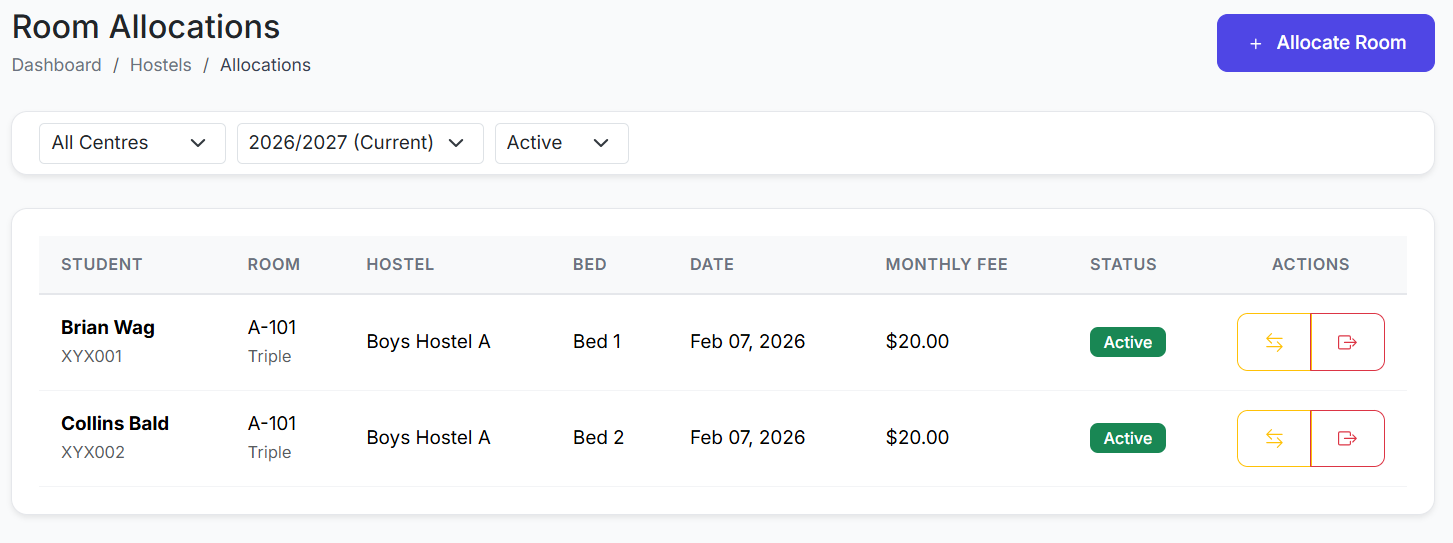Viewport: 1453px width, 543px height.
Task: Click the Date column header
Action: [712, 265]
